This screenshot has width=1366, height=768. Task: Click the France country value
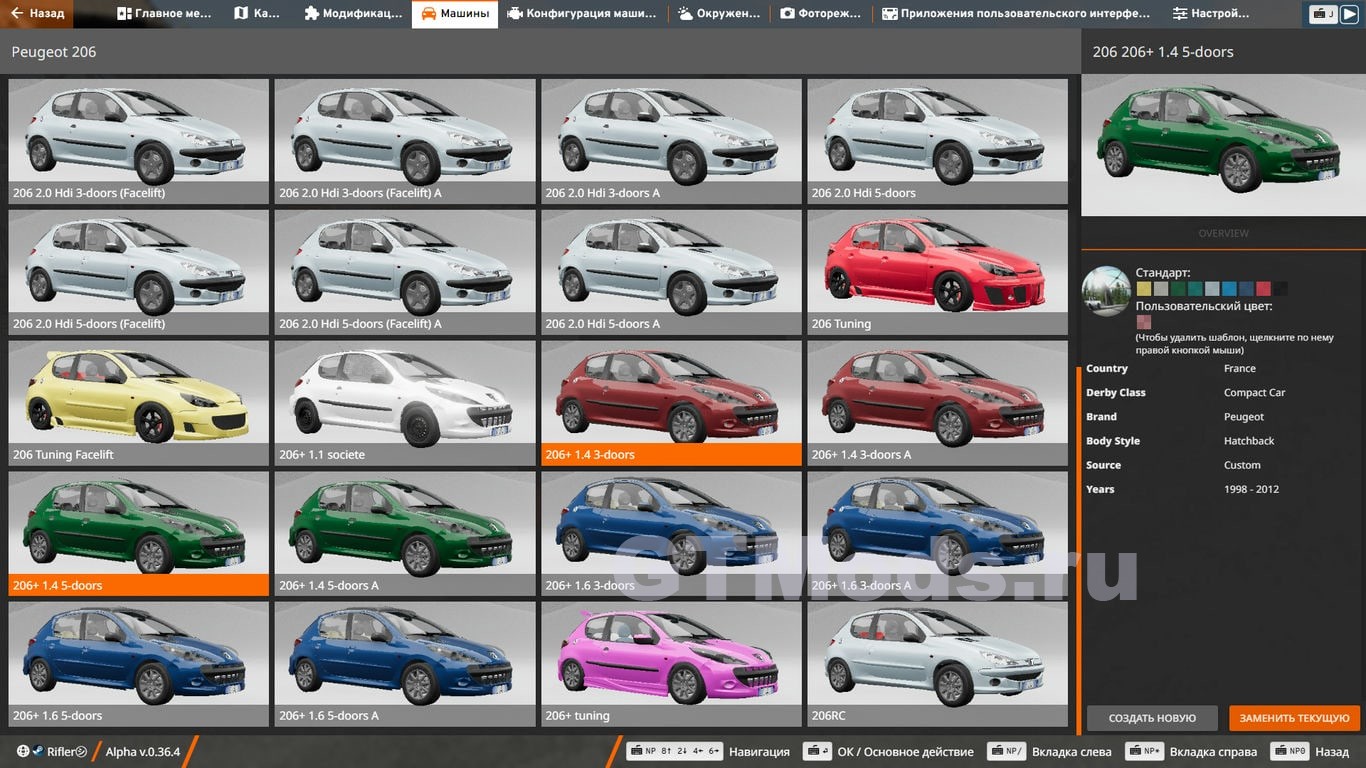(x=1240, y=369)
